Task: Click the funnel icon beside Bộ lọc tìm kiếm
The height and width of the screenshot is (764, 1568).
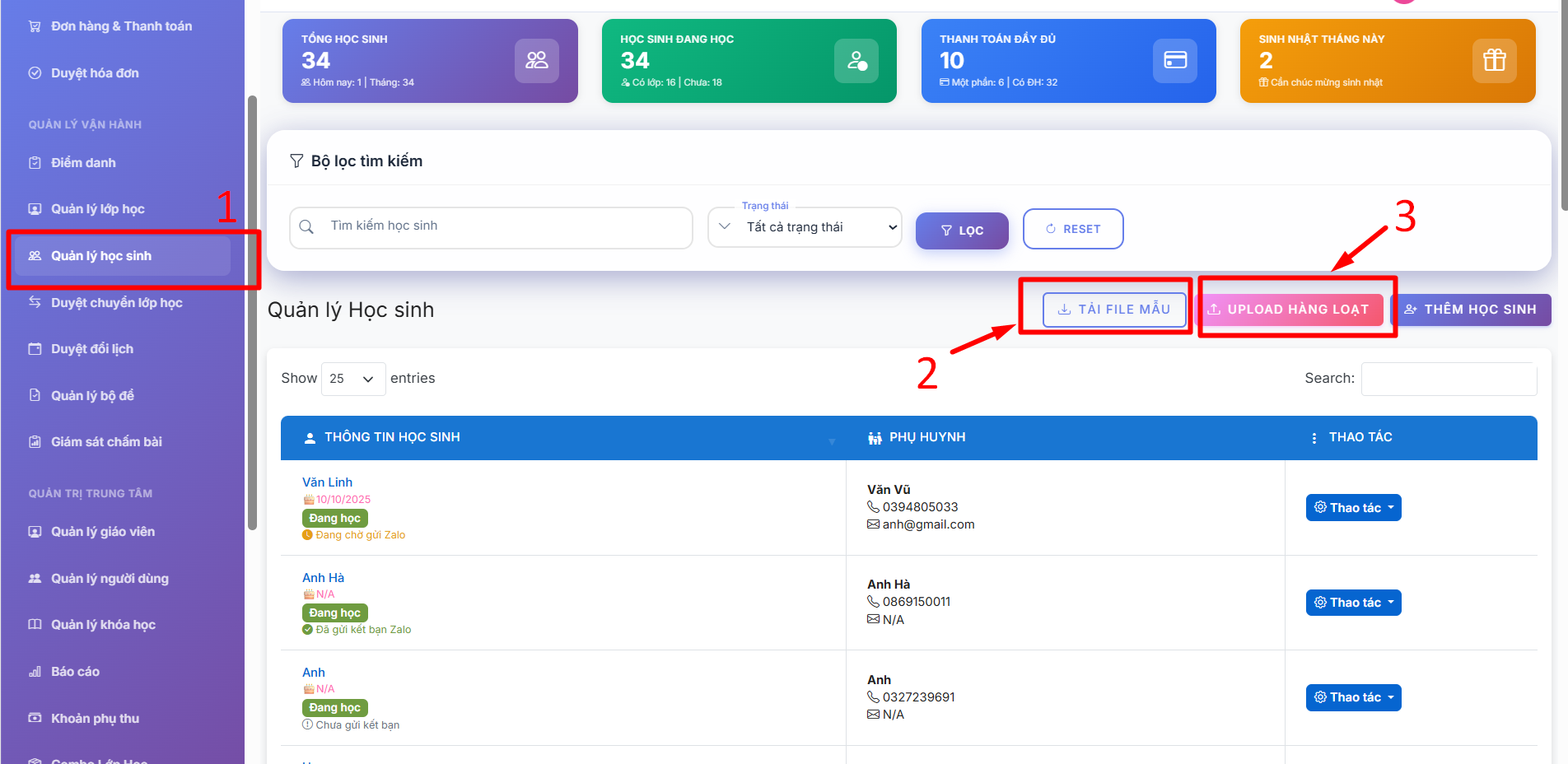Action: (296, 161)
